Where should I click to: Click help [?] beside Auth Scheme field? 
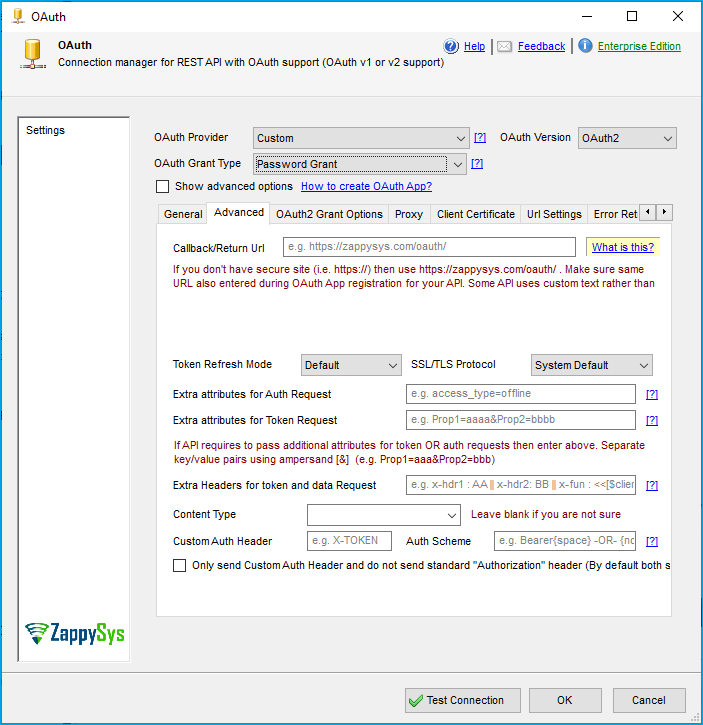[652, 541]
